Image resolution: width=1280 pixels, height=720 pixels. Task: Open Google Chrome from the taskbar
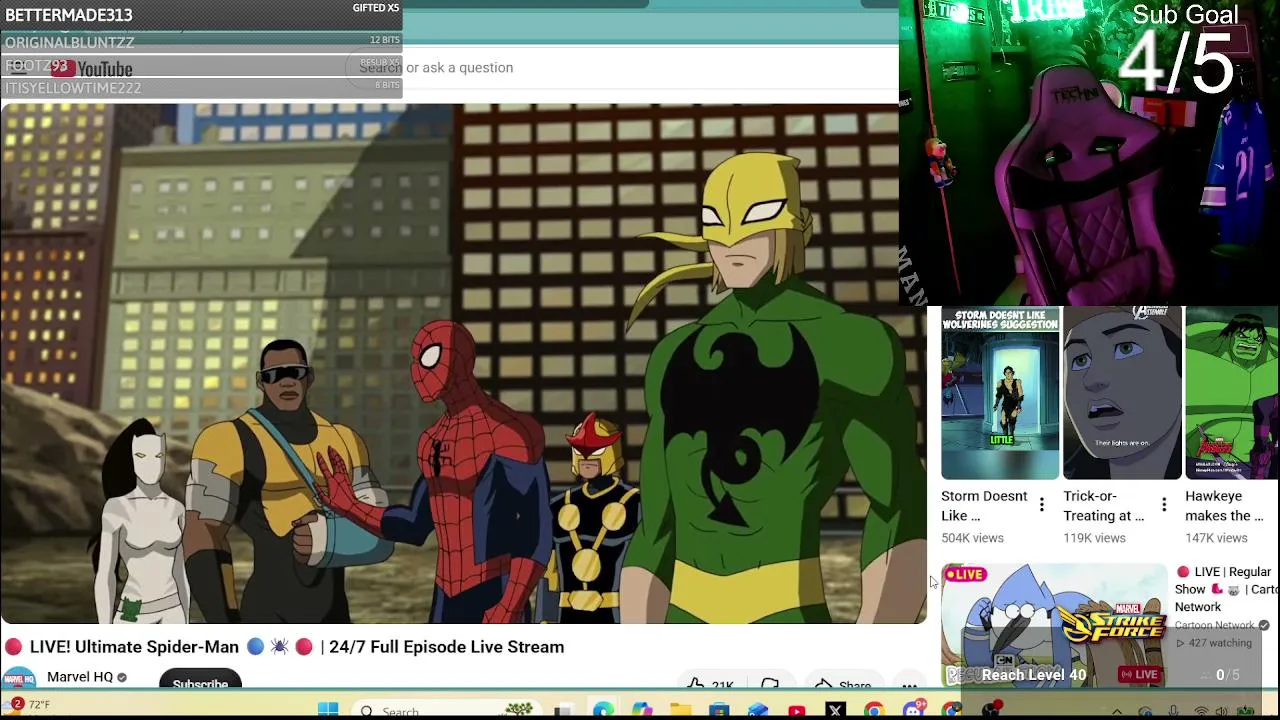[873, 710]
